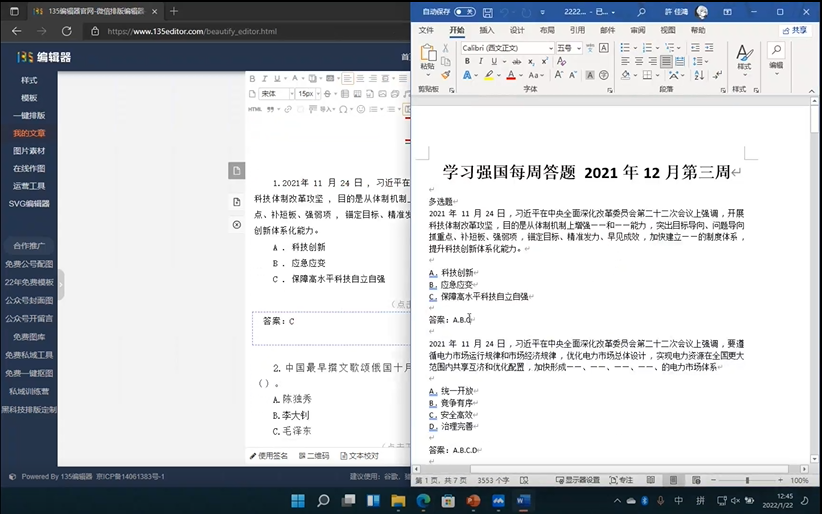Open the 插入 ribbon tab in Word
Viewport: 822px width, 514px height.
(x=487, y=30)
